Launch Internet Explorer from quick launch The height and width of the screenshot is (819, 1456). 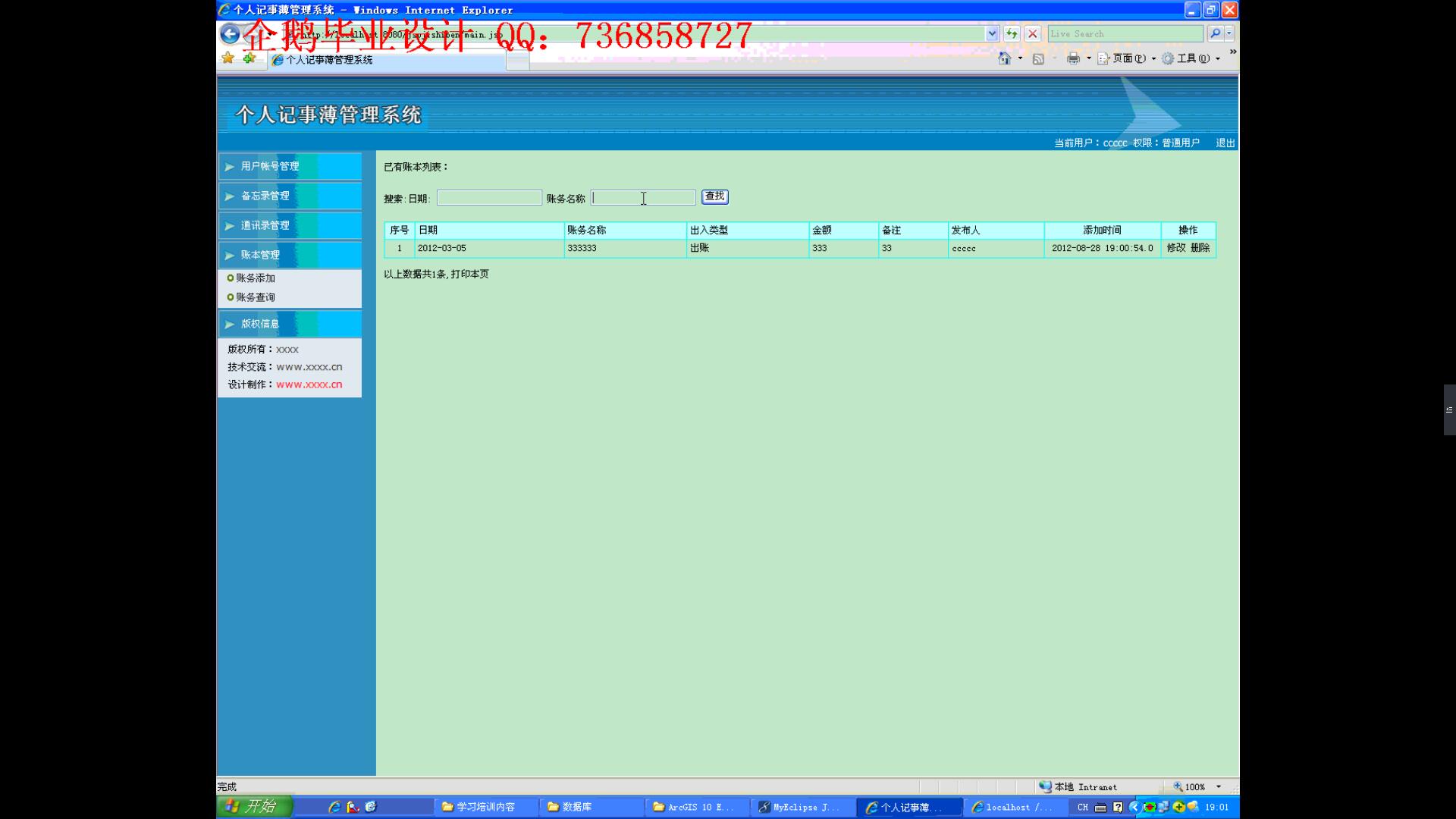click(334, 807)
